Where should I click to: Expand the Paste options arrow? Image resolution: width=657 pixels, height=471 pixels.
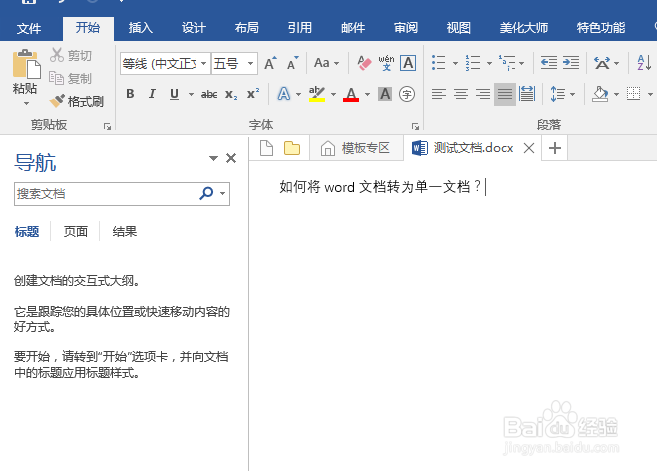(26, 103)
